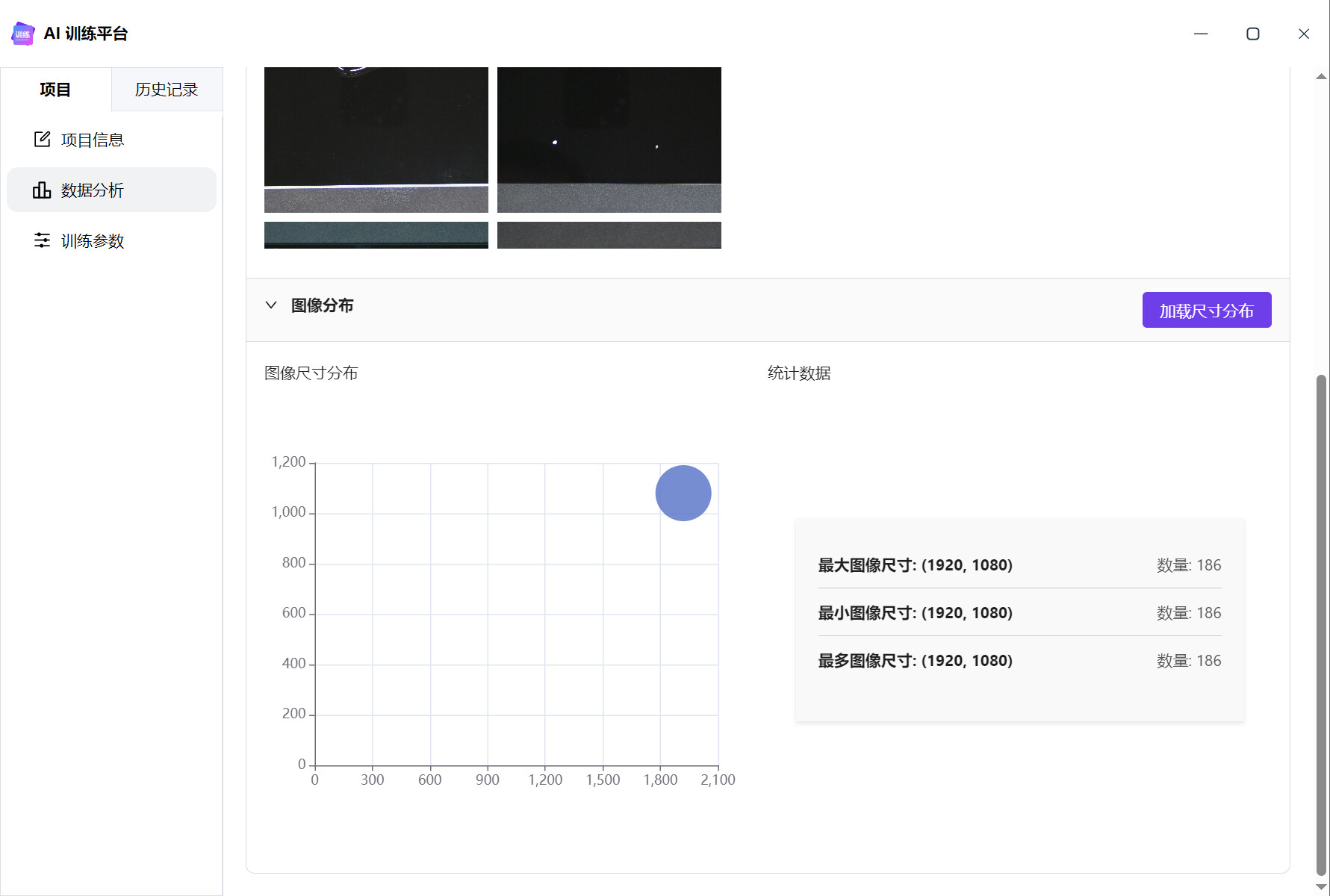Click the 项目信息 edit icon
This screenshot has height=896, width=1330.
coord(42,140)
